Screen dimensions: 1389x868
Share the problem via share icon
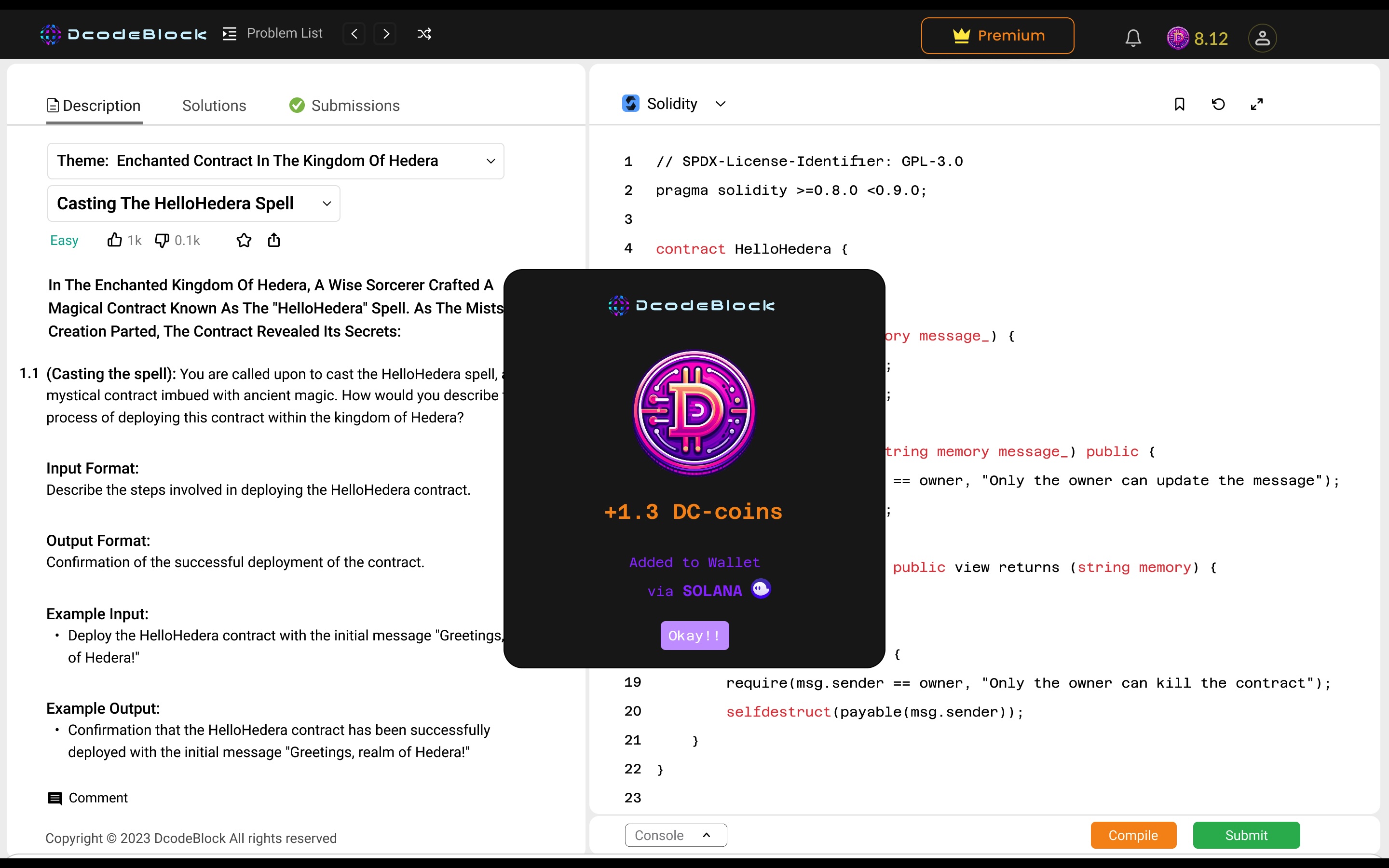274,240
